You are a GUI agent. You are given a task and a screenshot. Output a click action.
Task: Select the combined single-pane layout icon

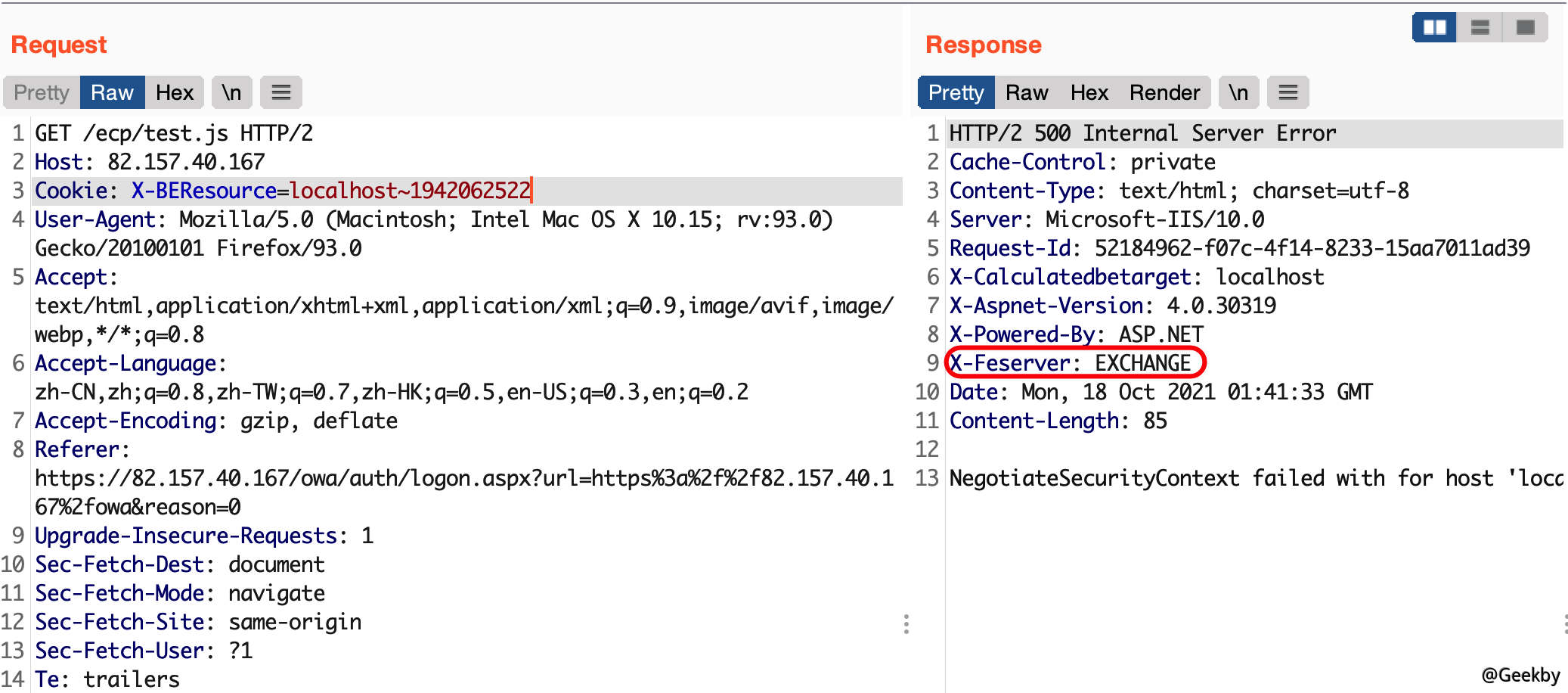[1525, 28]
